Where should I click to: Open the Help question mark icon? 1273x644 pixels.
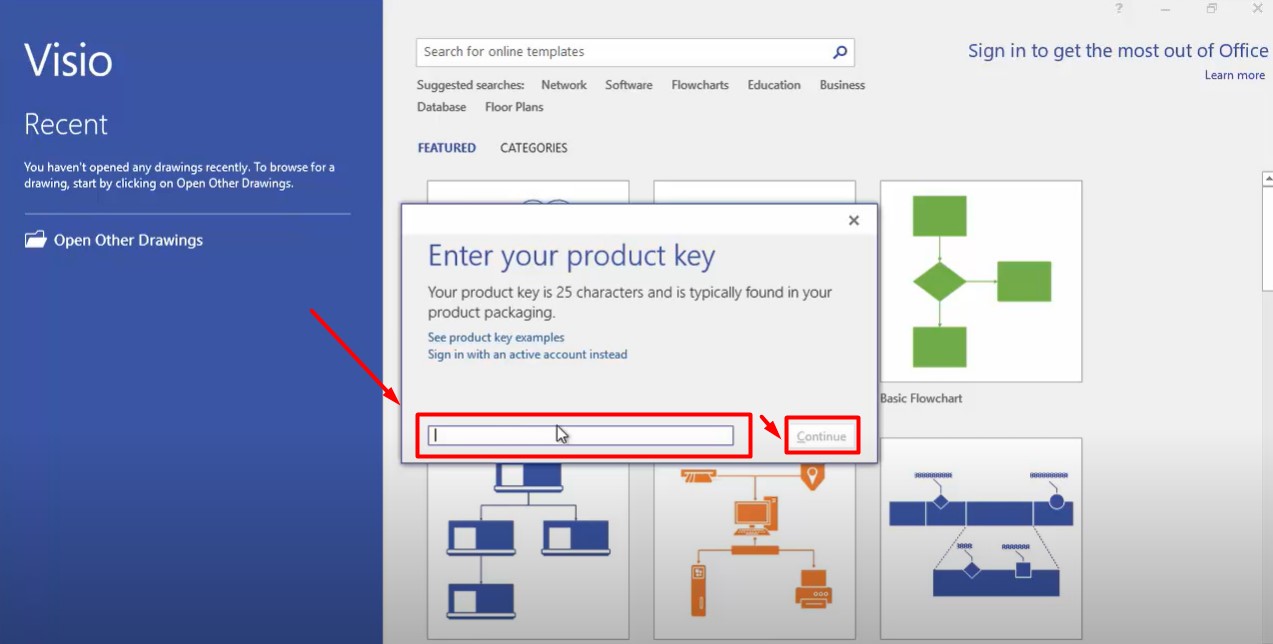[1119, 9]
